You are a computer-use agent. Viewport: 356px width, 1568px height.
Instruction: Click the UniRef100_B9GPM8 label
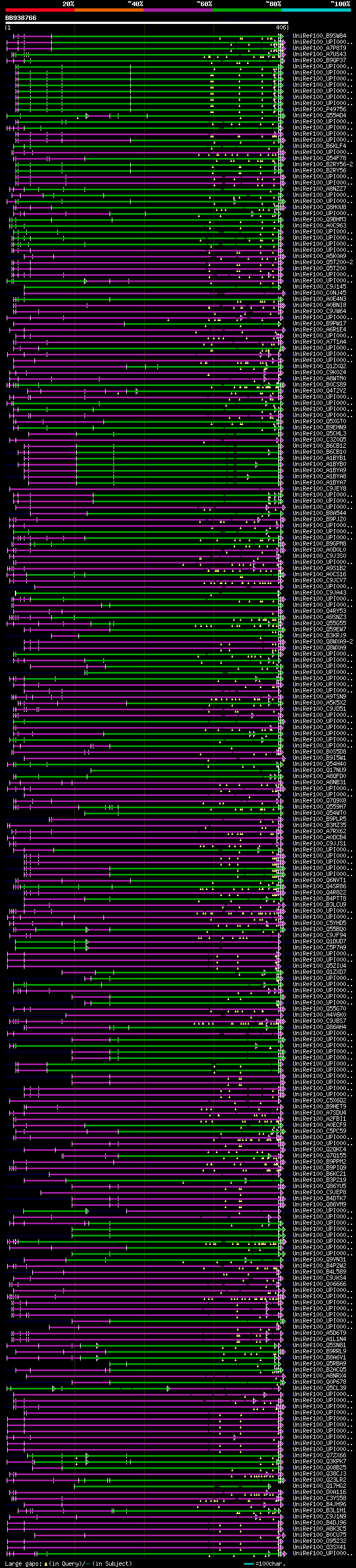pos(319,543)
